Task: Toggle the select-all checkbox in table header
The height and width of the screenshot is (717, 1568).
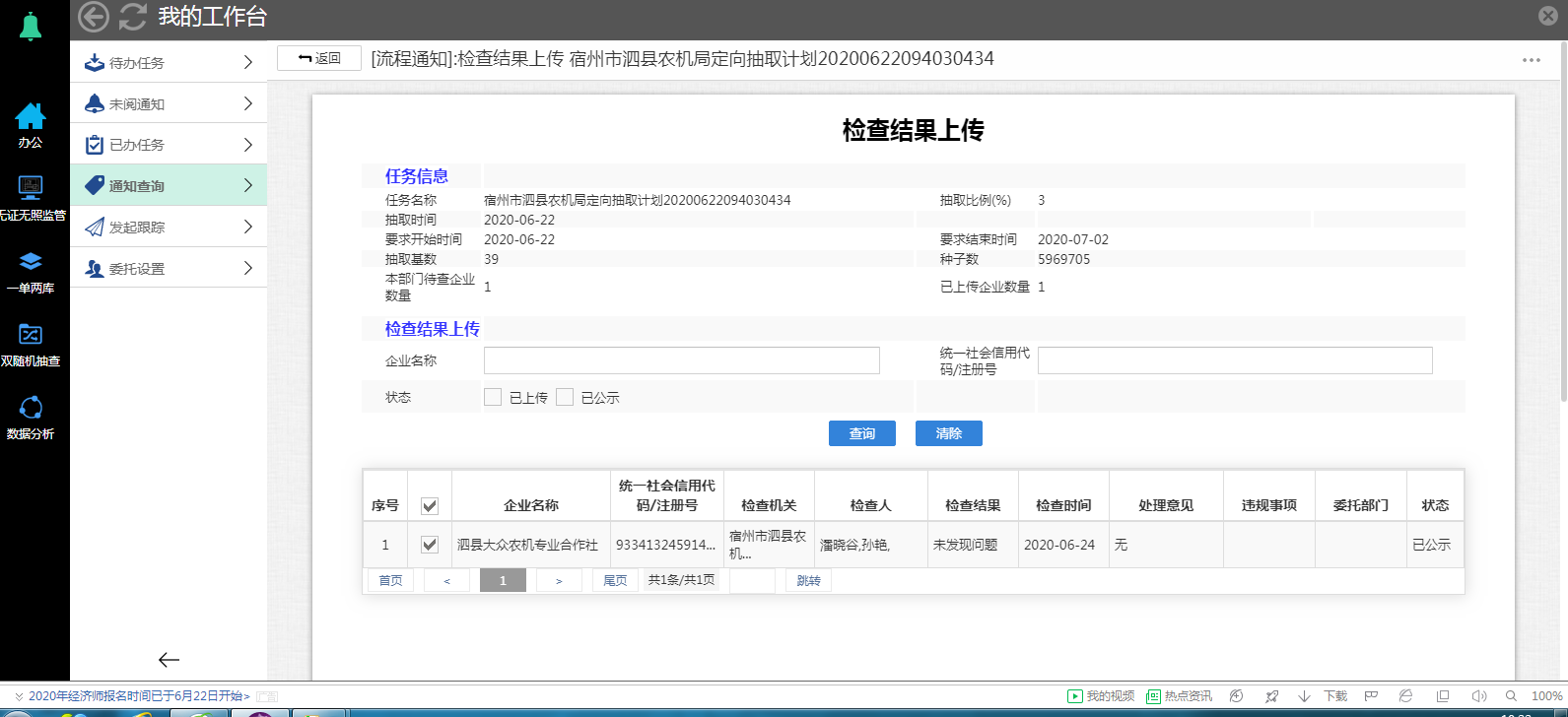Action: tap(430, 506)
